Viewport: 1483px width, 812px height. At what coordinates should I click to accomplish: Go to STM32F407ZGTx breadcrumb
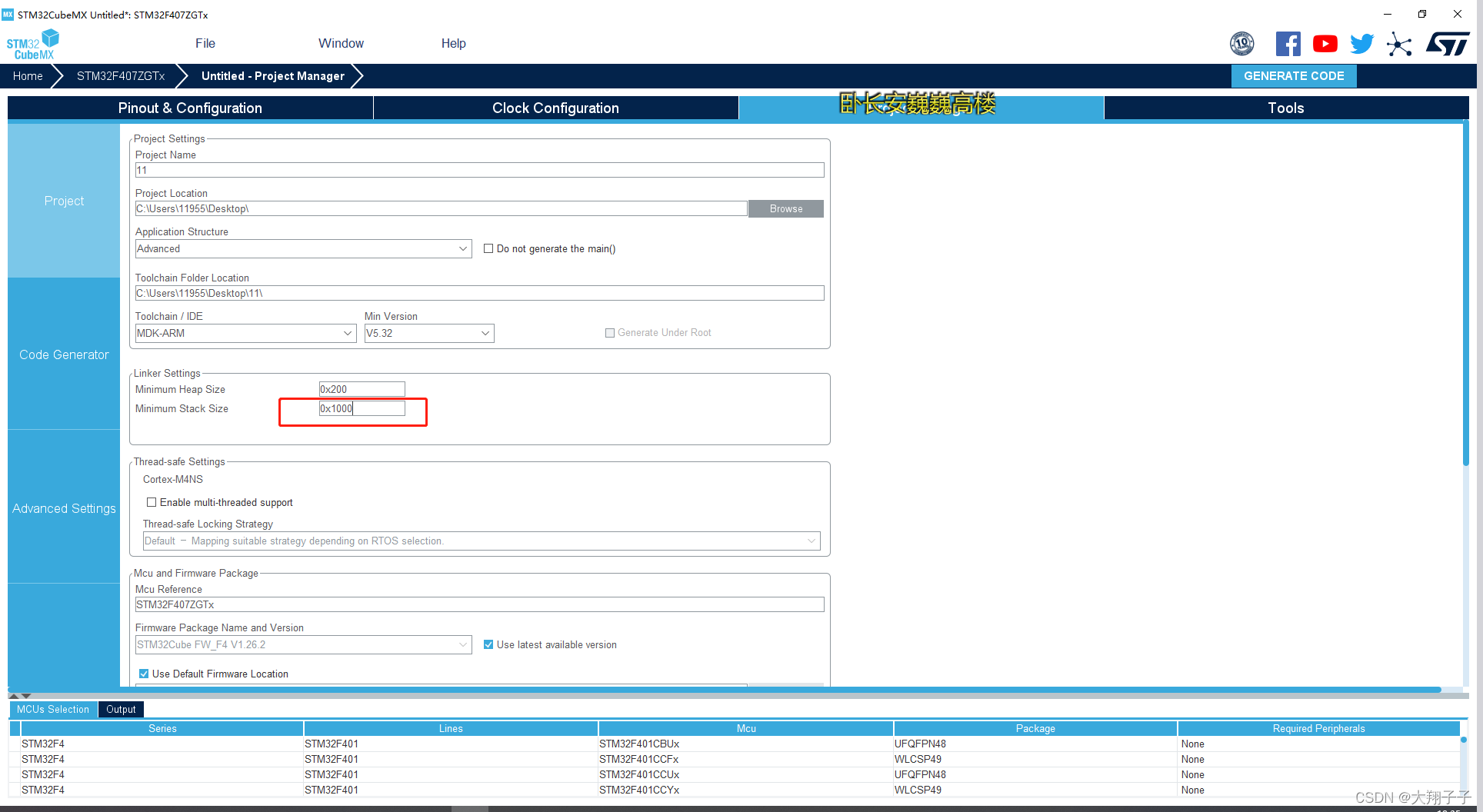[x=121, y=76]
